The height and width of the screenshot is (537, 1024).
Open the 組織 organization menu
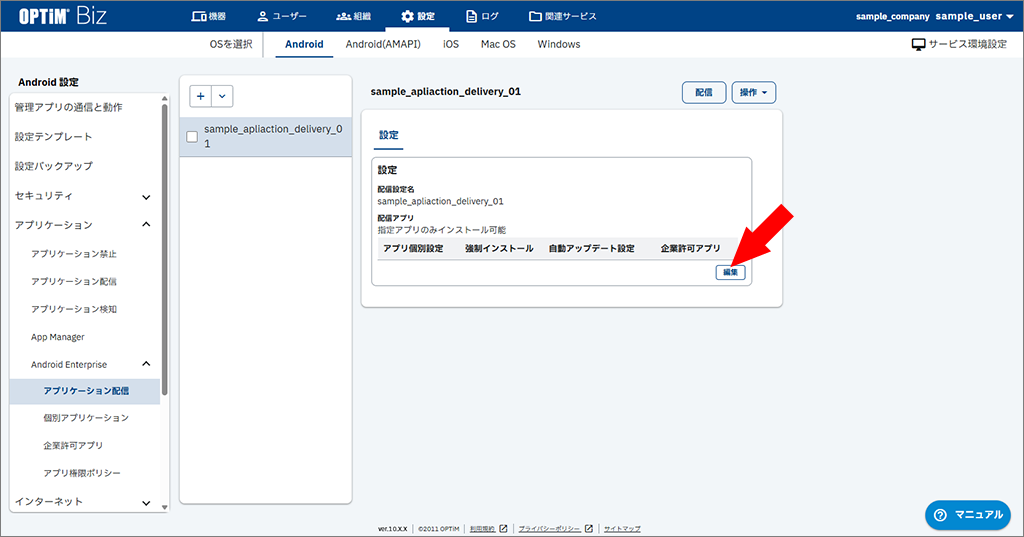point(353,16)
